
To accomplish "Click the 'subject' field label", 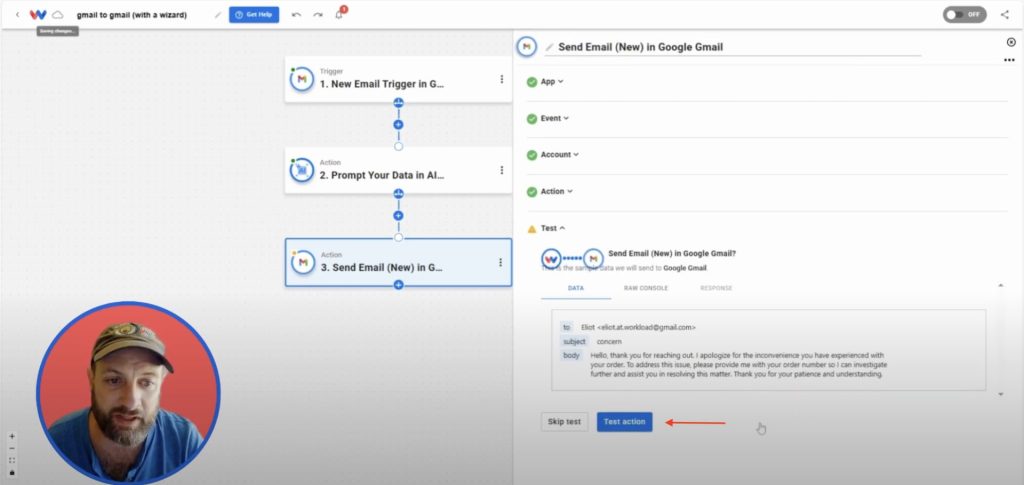I will (574, 341).
